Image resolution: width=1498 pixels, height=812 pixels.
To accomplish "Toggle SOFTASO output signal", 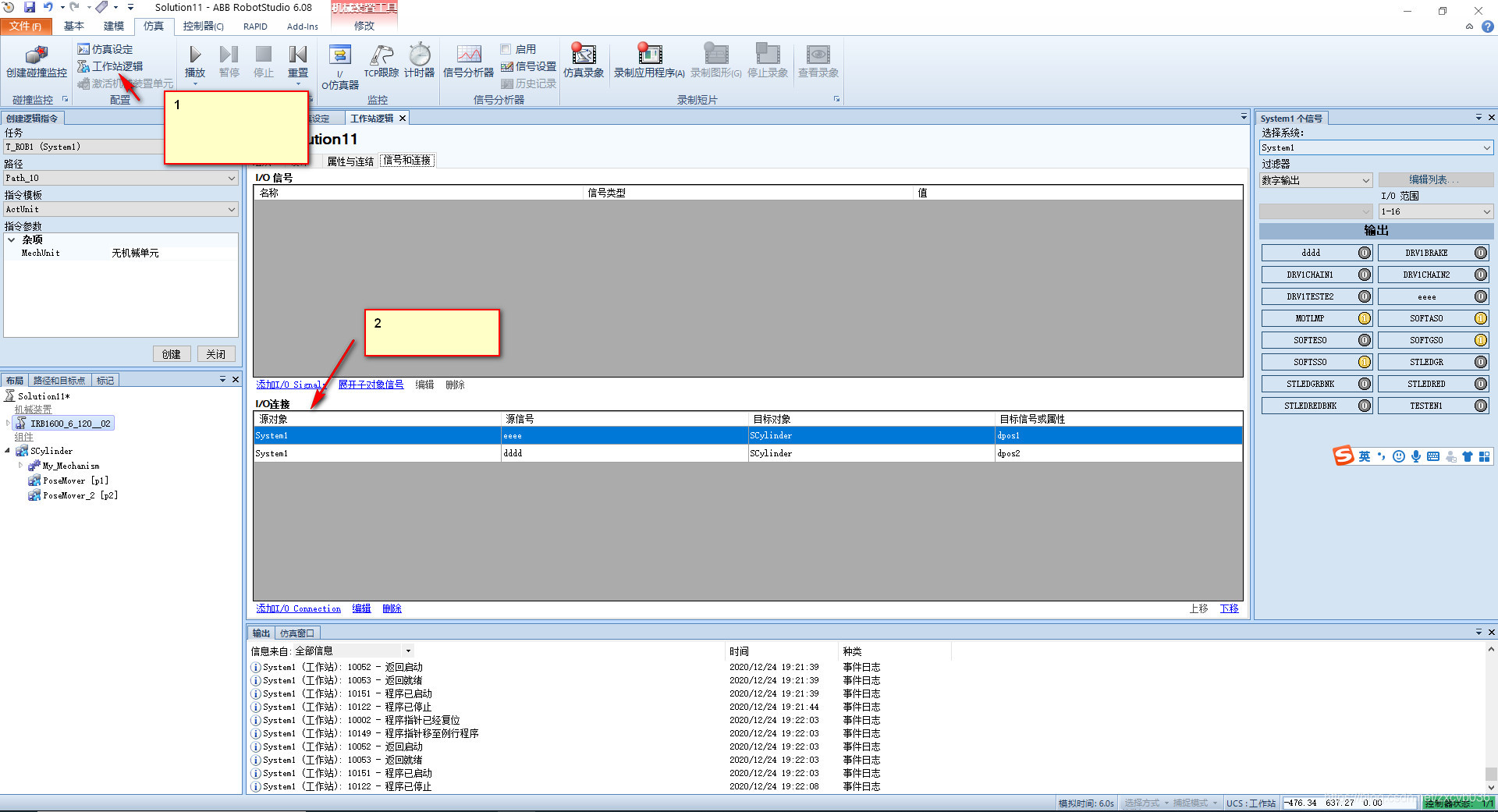I will (x=1433, y=318).
